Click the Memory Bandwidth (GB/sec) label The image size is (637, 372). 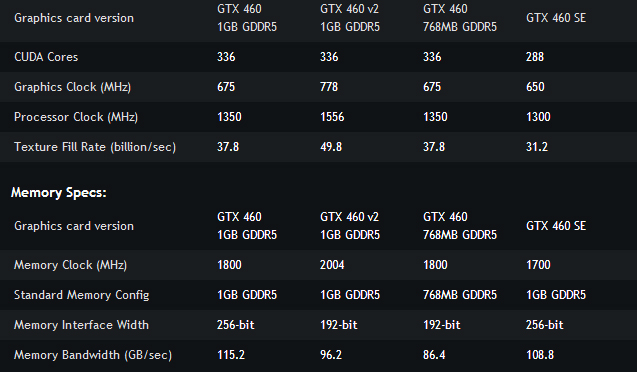[93, 355]
